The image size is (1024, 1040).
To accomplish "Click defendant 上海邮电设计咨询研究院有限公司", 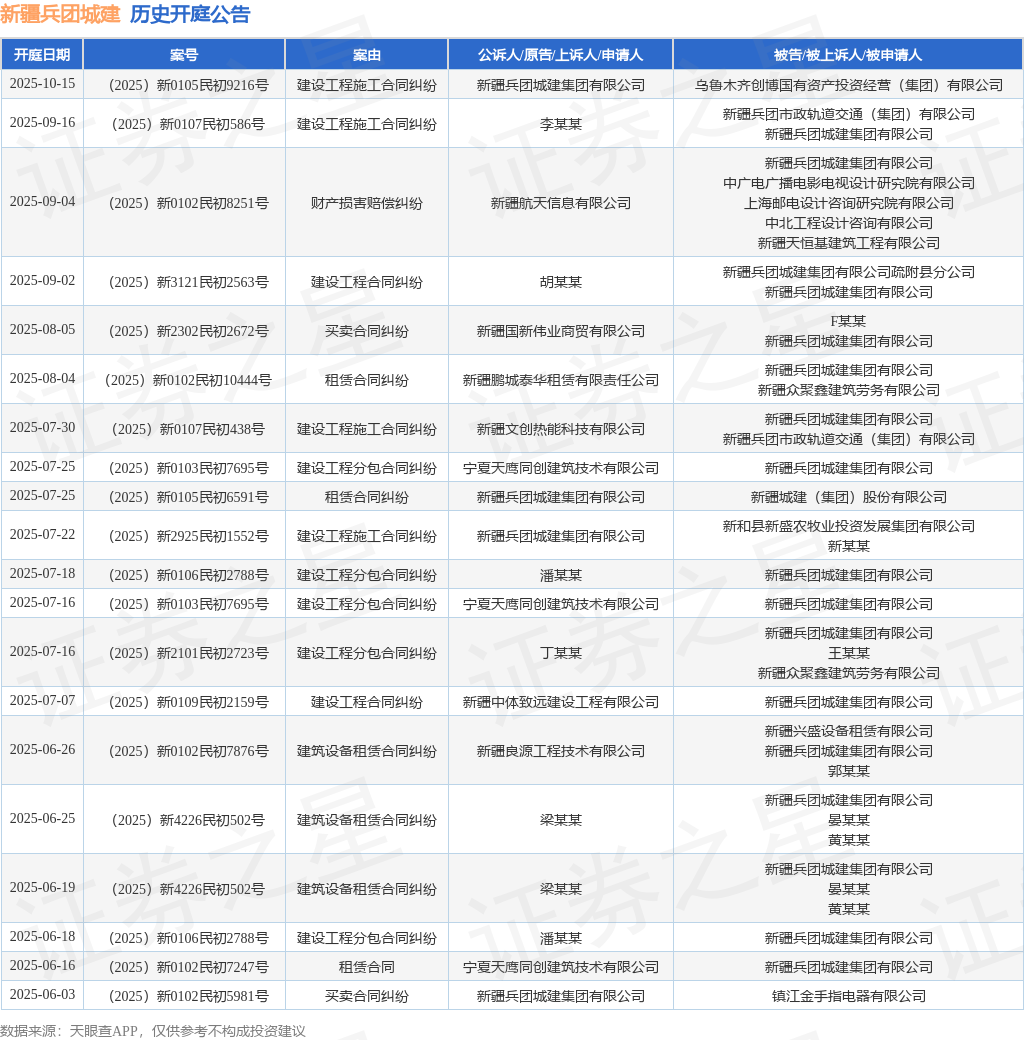I will (848, 203).
